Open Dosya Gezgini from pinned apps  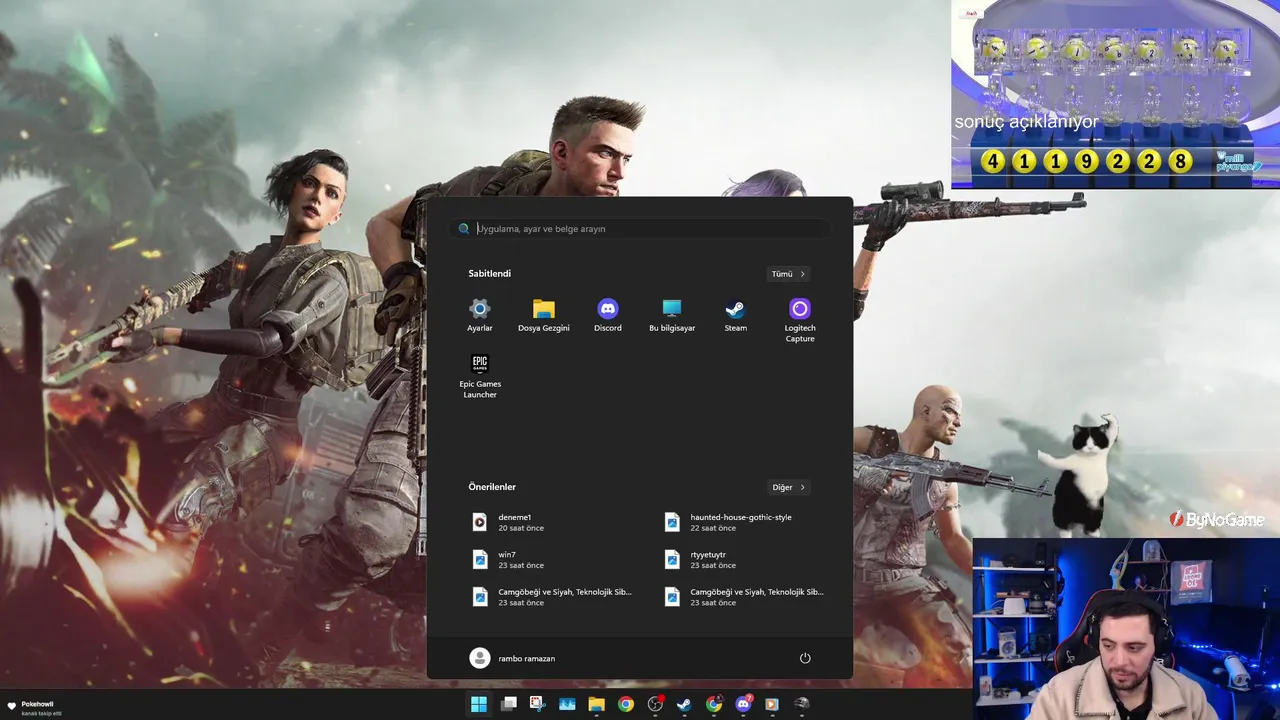[x=544, y=315]
